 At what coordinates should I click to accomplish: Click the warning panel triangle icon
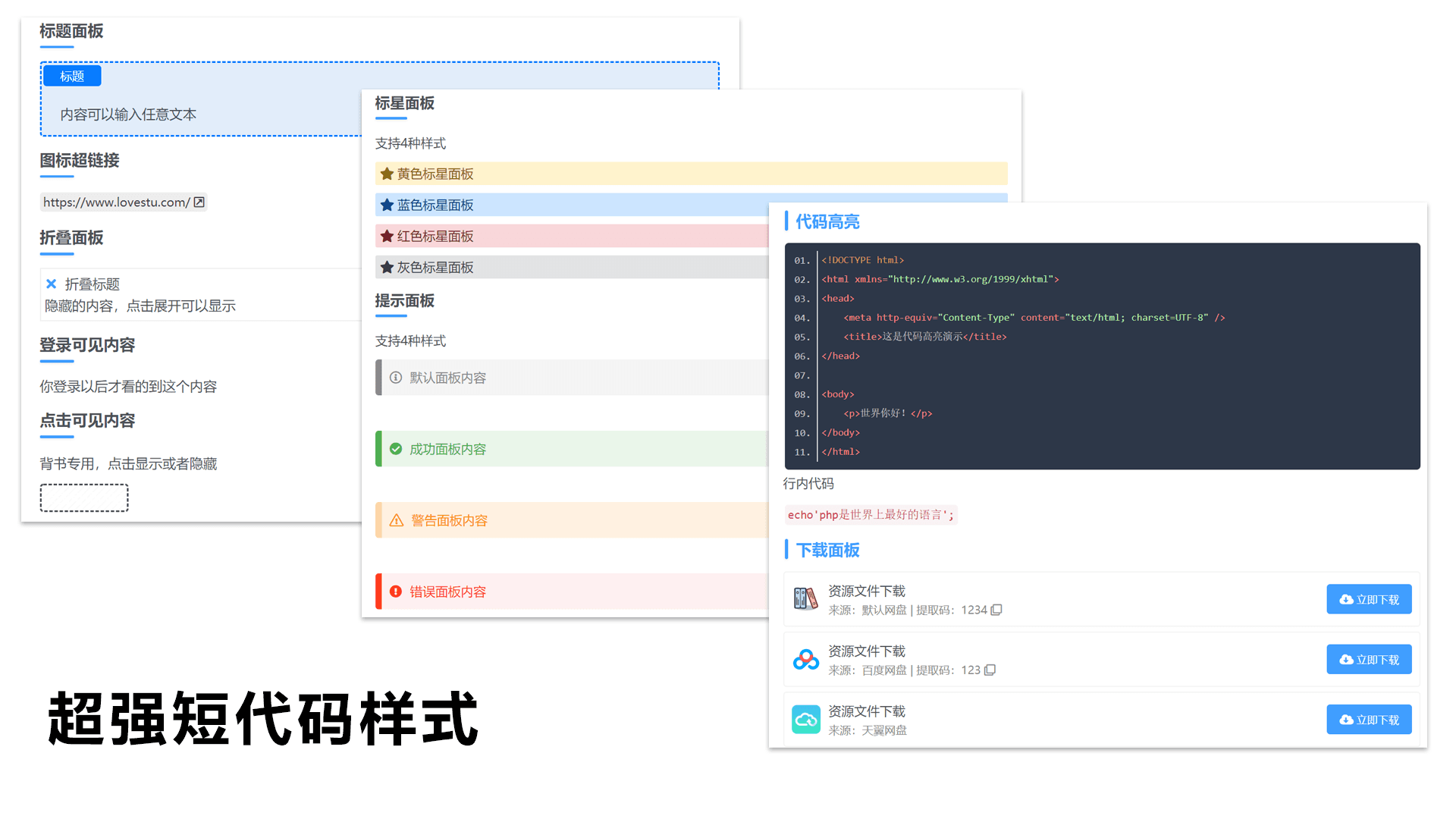(x=396, y=519)
